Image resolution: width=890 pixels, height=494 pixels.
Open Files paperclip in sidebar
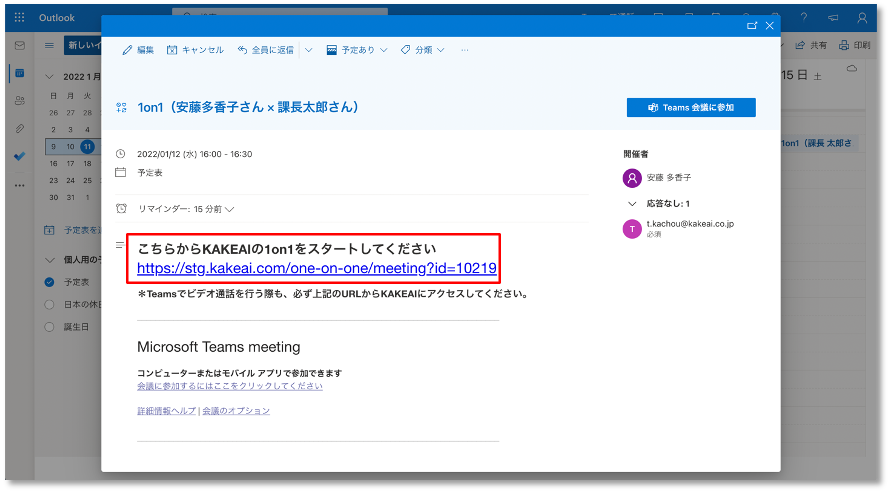tap(20, 129)
